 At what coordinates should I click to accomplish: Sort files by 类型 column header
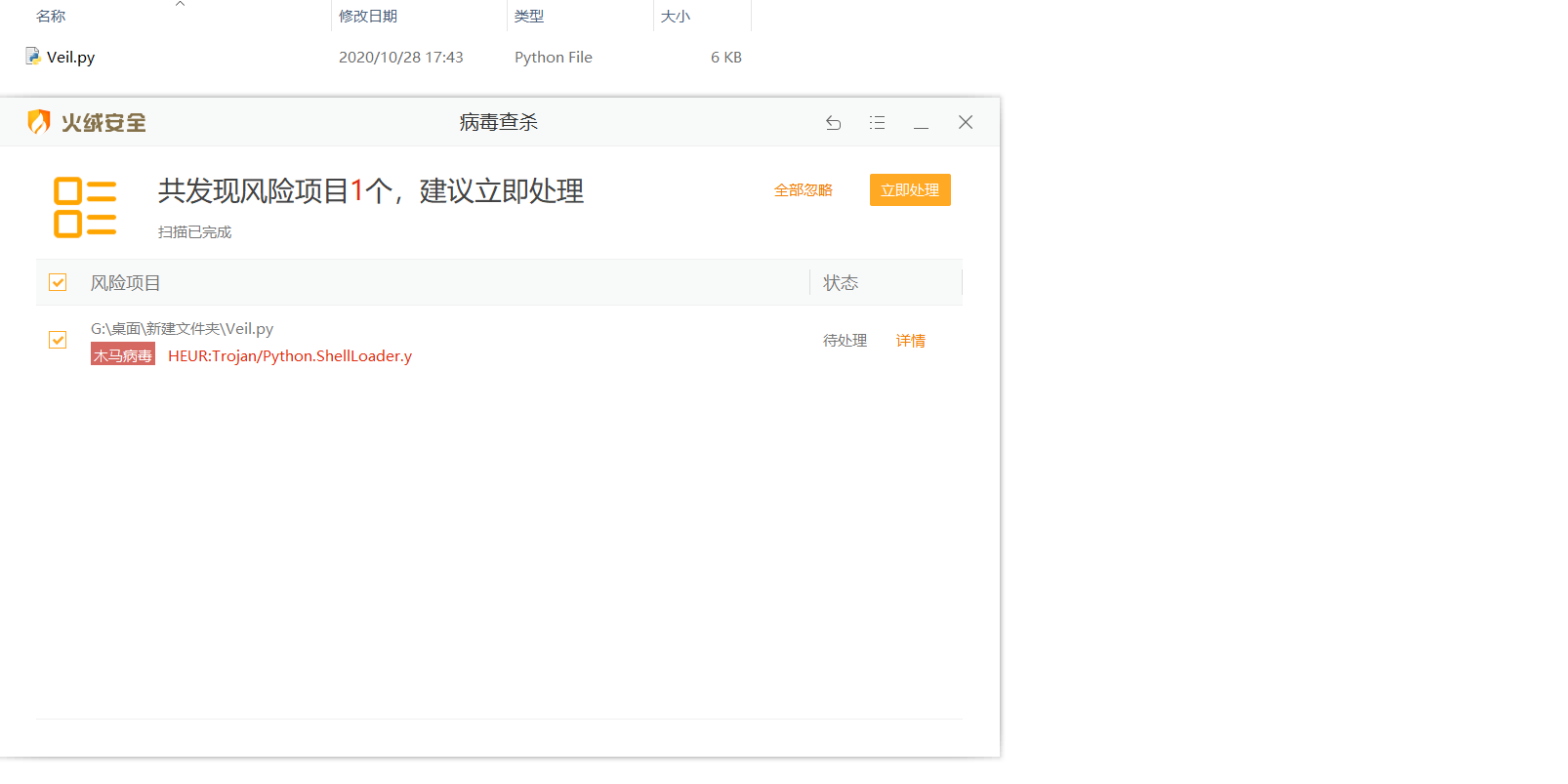529,17
